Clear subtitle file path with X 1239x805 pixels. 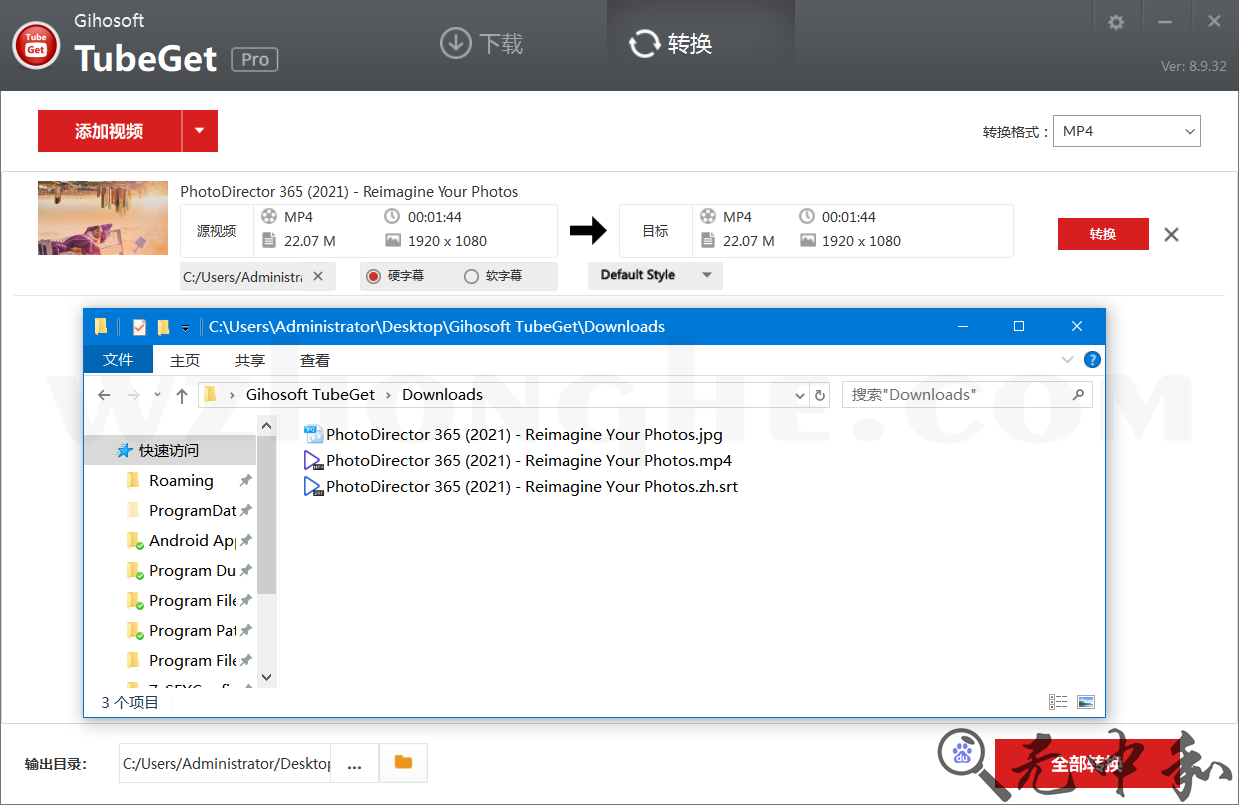pyautogui.click(x=318, y=276)
